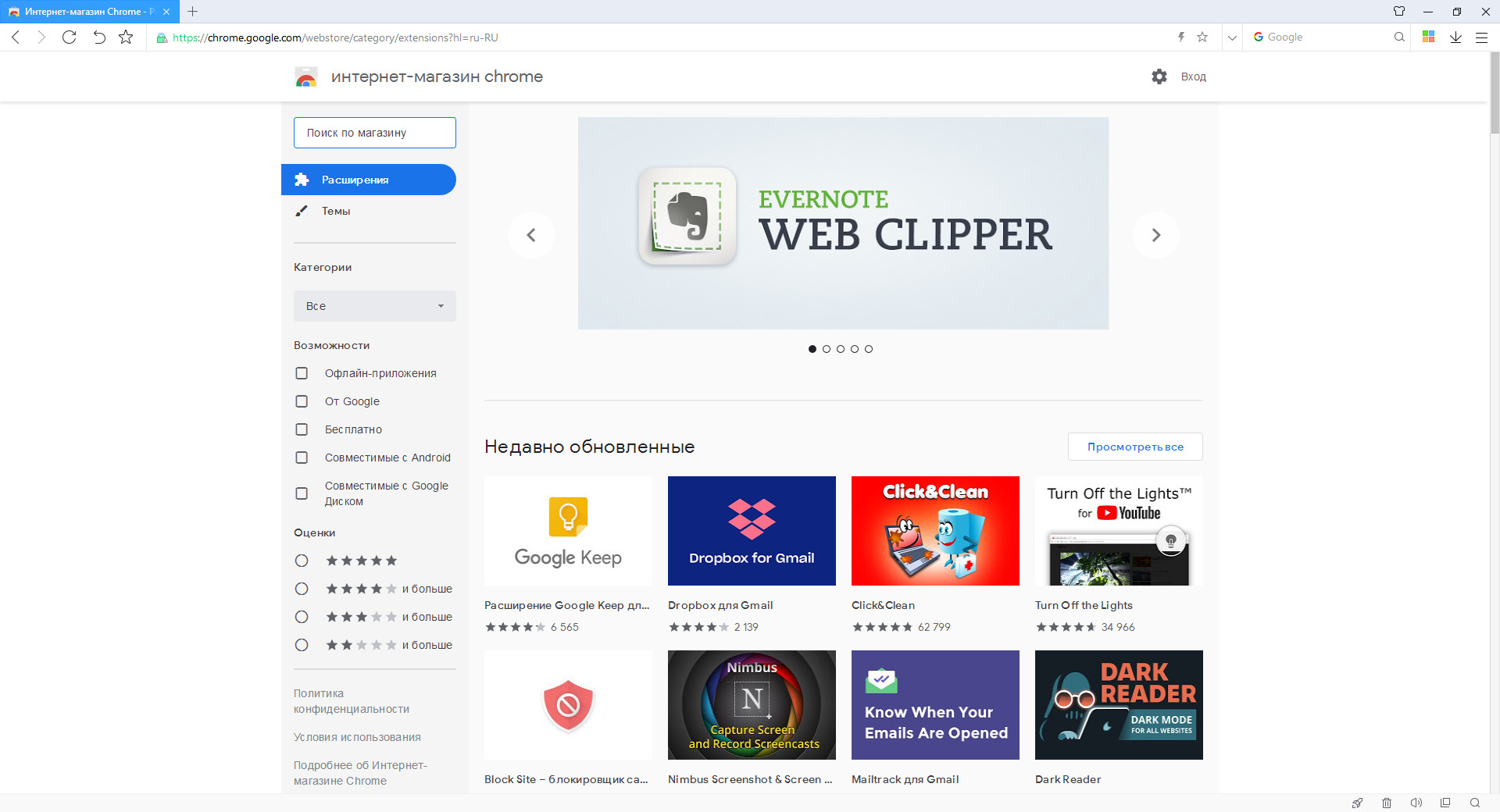
Task: Click the Просмотреть все button
Action: [x=1135, y=447]
